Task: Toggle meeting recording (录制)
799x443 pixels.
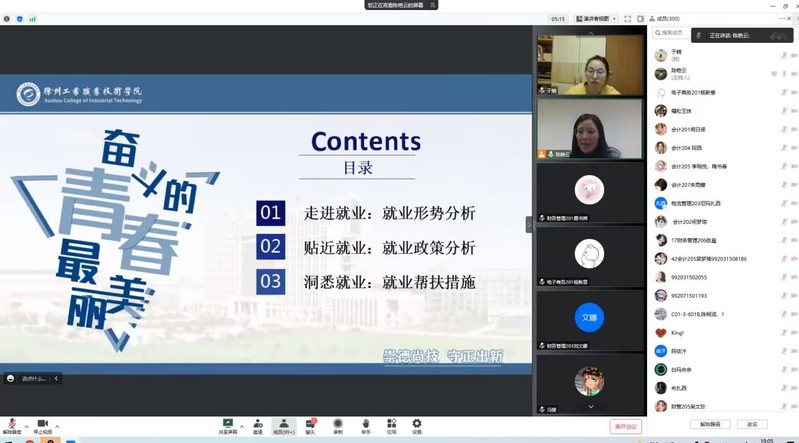Action: (338, 426)
